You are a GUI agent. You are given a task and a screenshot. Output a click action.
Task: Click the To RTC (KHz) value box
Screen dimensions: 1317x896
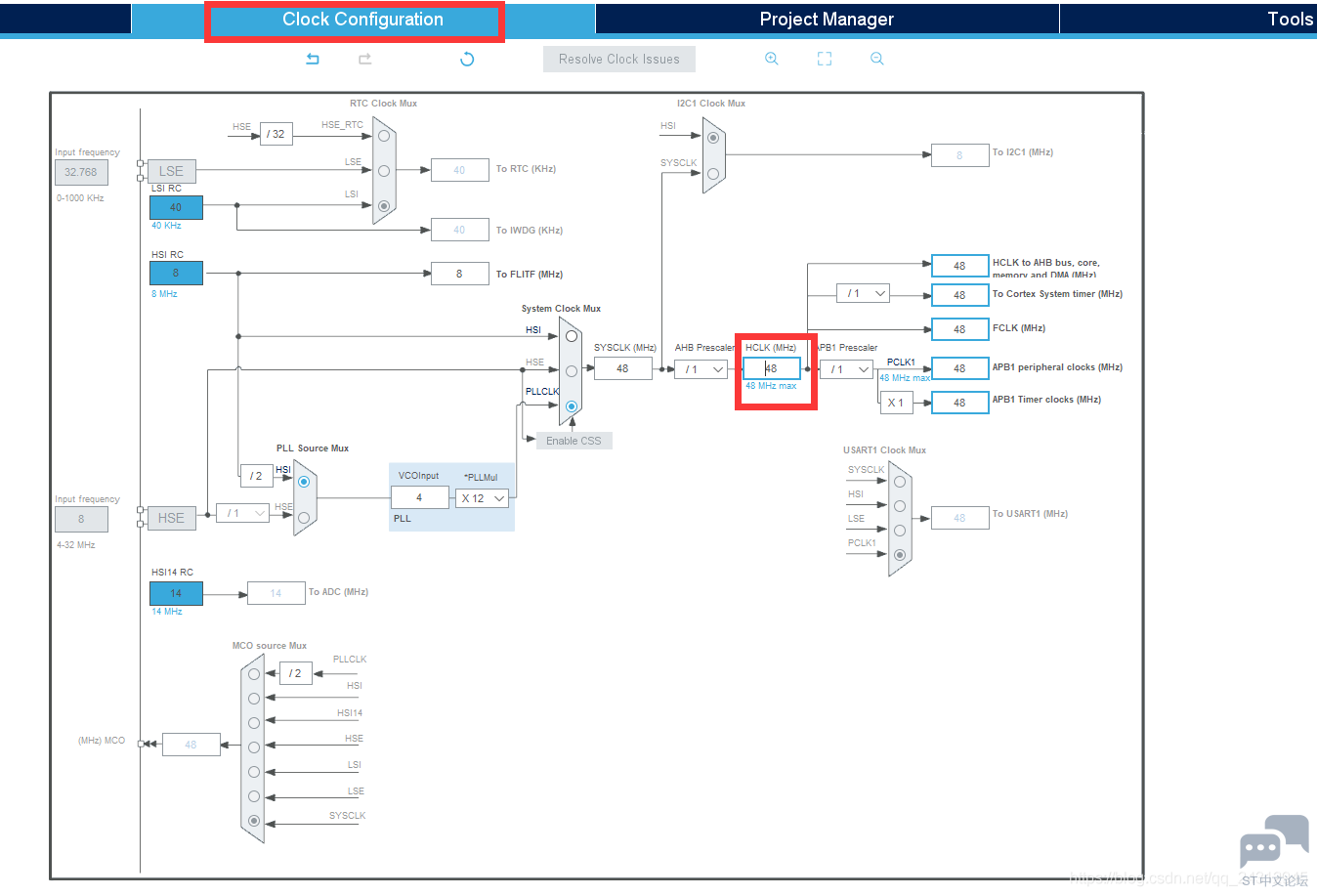coord(459,170)
